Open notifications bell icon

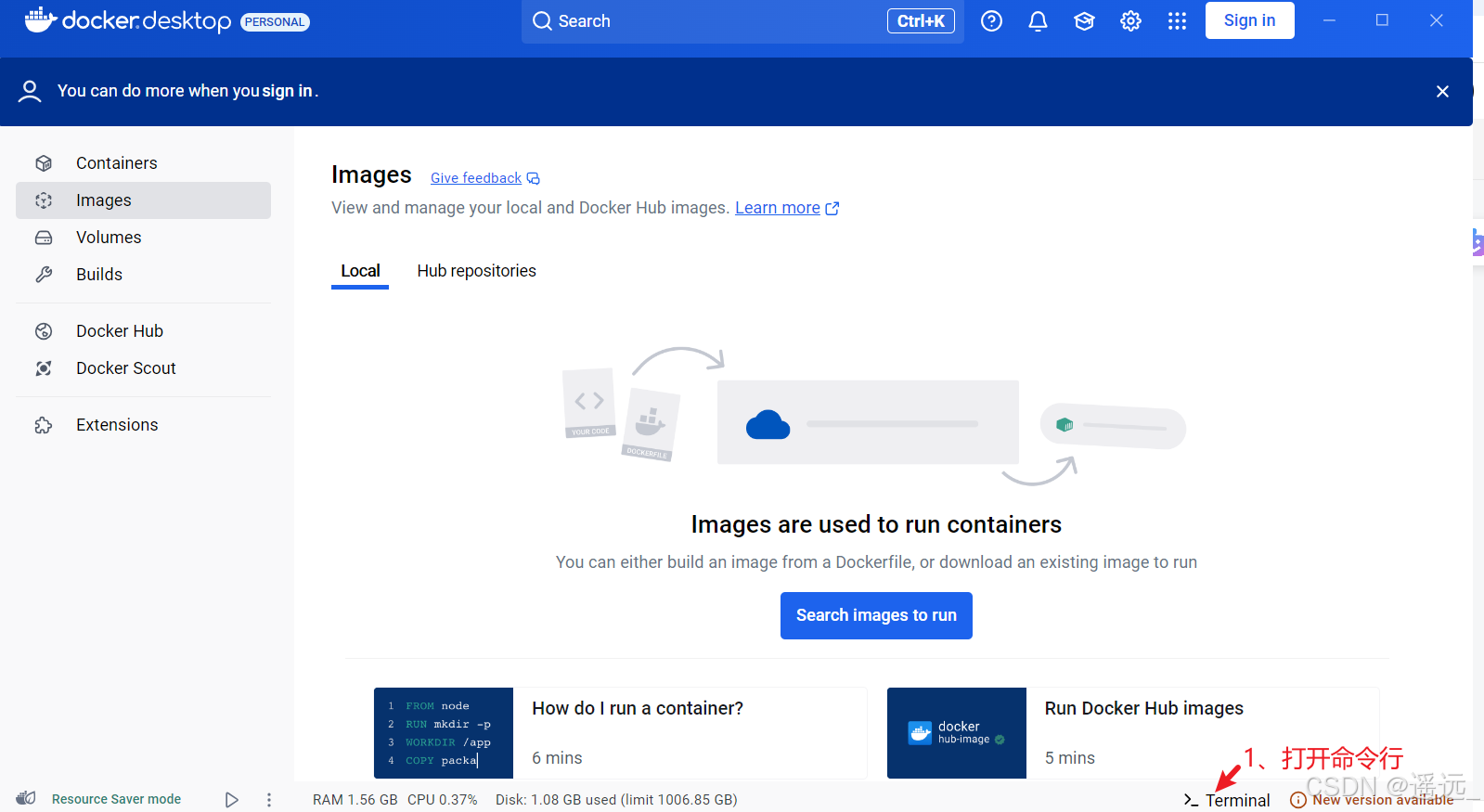click(x=1038, y=20)
